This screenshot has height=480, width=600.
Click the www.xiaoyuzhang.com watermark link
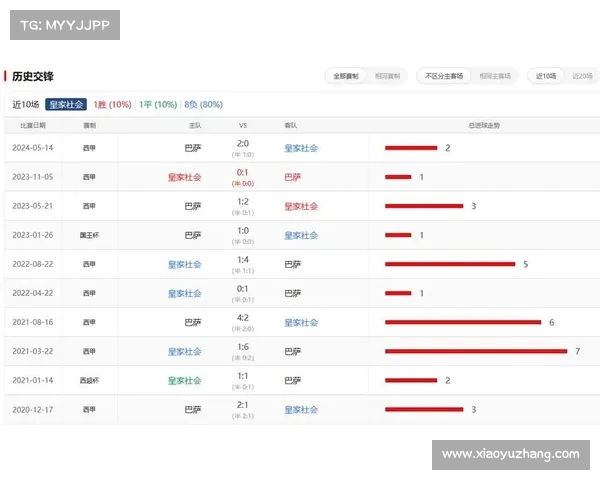[x=510, y=454]
